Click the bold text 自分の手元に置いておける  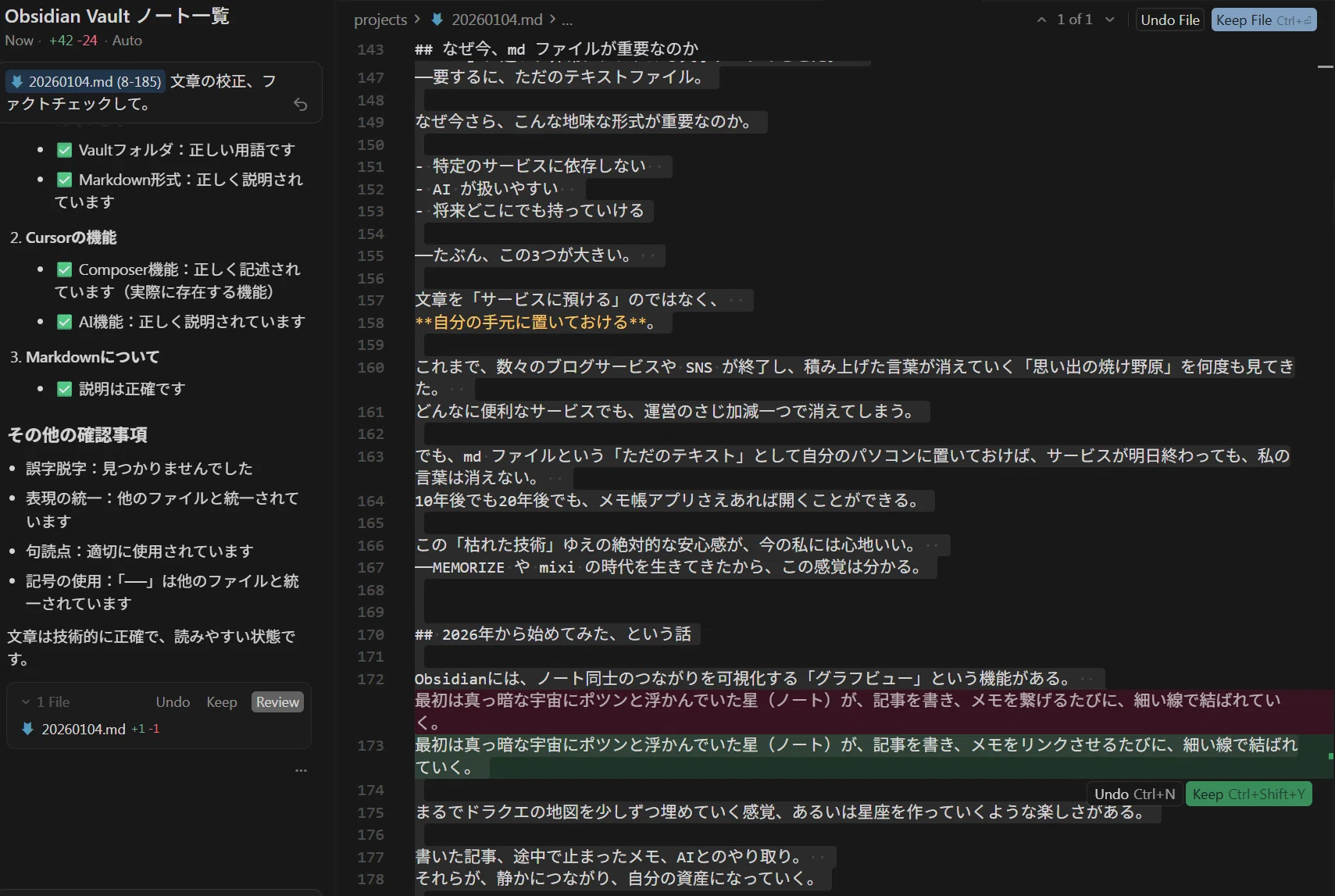[531, 323]
